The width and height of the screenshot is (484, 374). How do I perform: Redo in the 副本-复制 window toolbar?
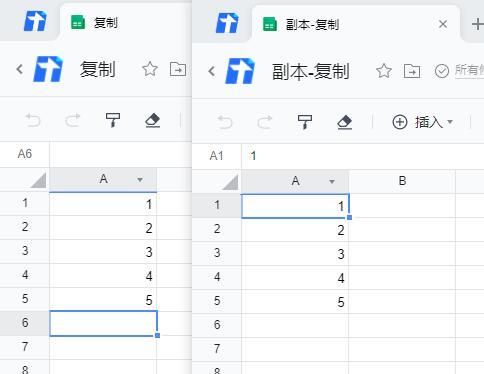pos(265,122)
